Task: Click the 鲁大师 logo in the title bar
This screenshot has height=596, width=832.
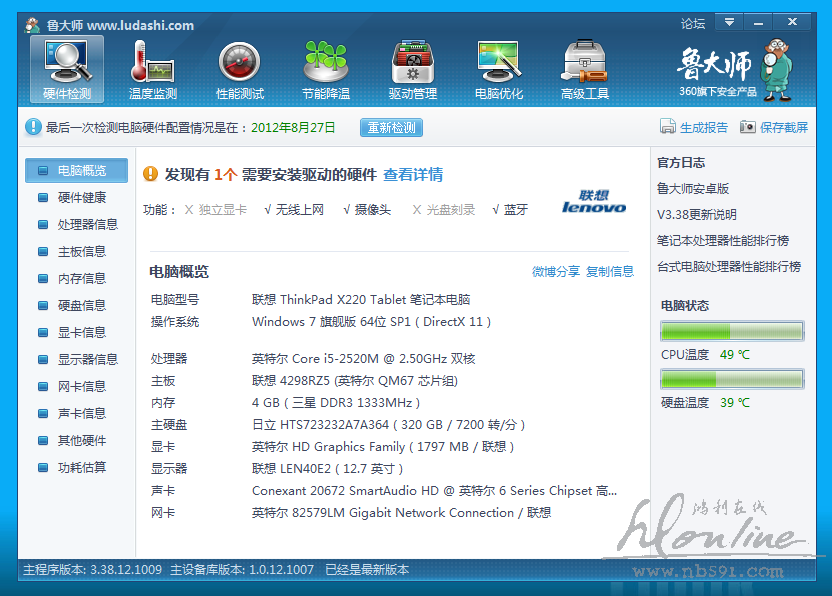Action: coord(33,24)
